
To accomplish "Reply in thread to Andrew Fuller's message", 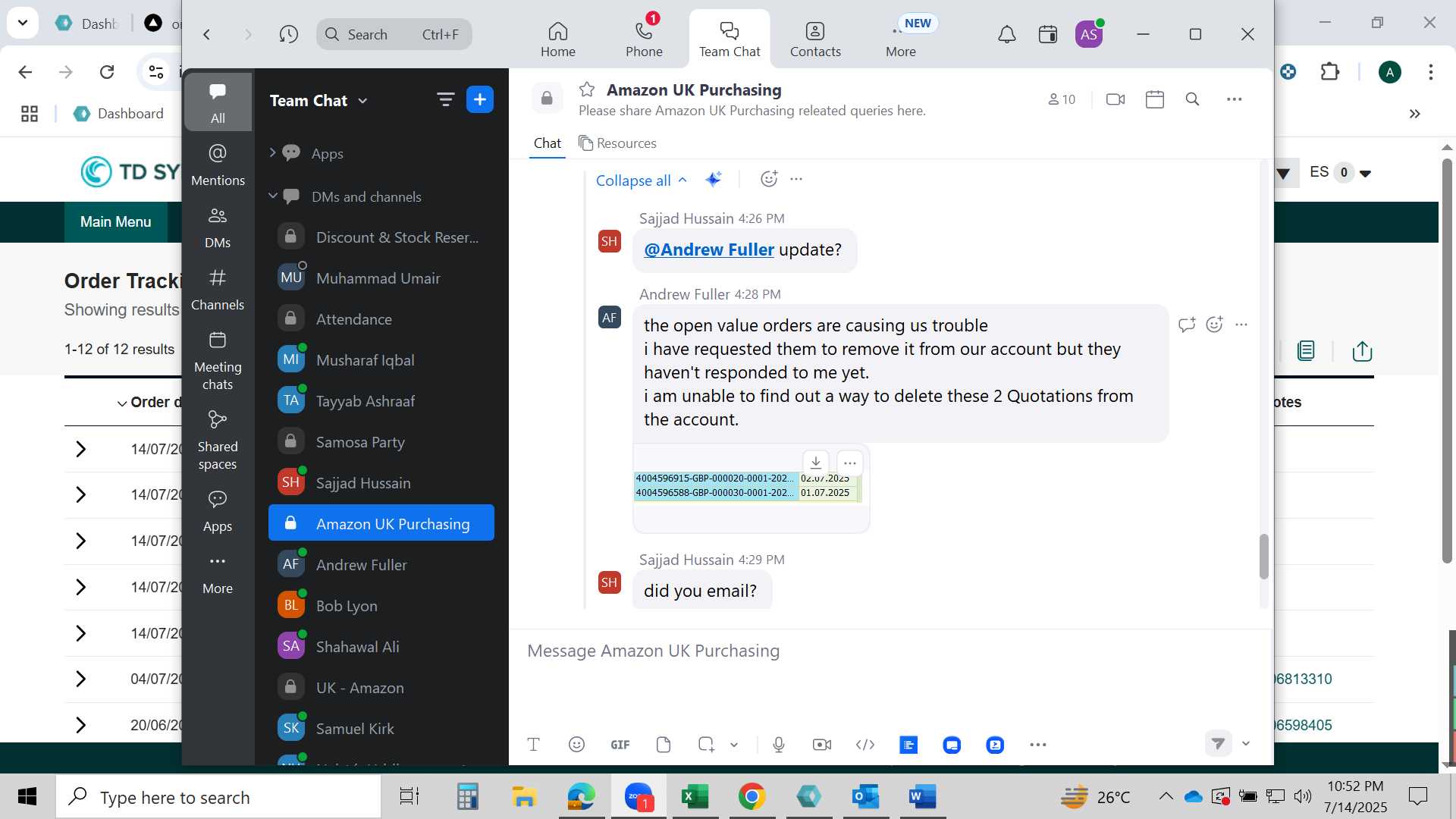I will pyautogui.click(x=1188, y=325).
